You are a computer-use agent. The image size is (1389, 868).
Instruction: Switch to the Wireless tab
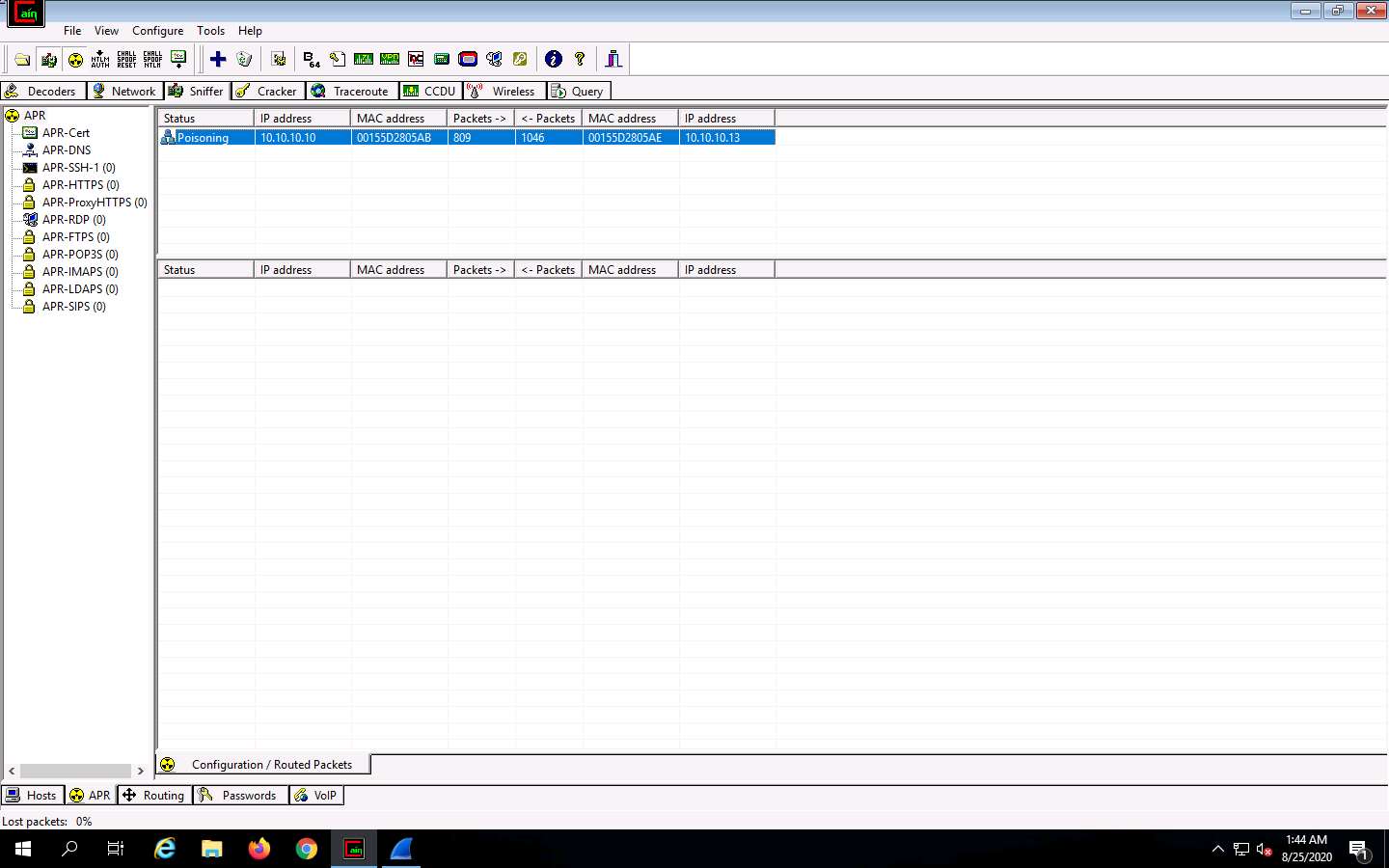(504, 91)
